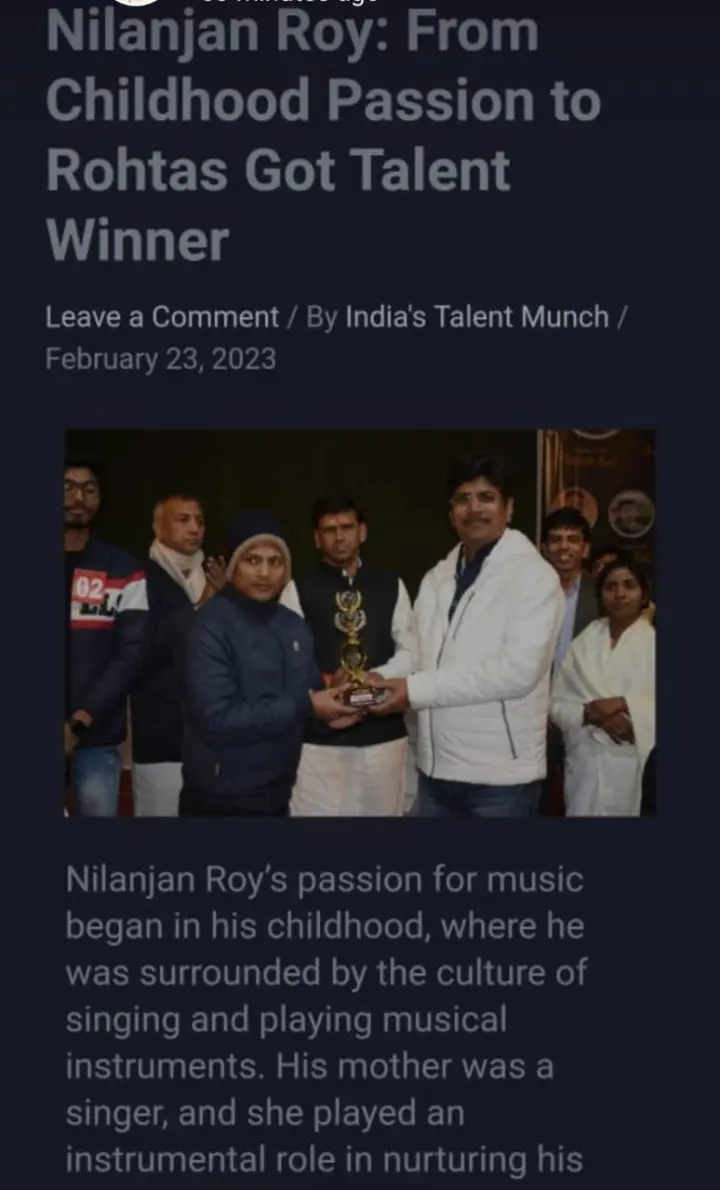Click the "February 23, 2023" post date
Screen dimensions: 720x1190
tap(161, 358)
